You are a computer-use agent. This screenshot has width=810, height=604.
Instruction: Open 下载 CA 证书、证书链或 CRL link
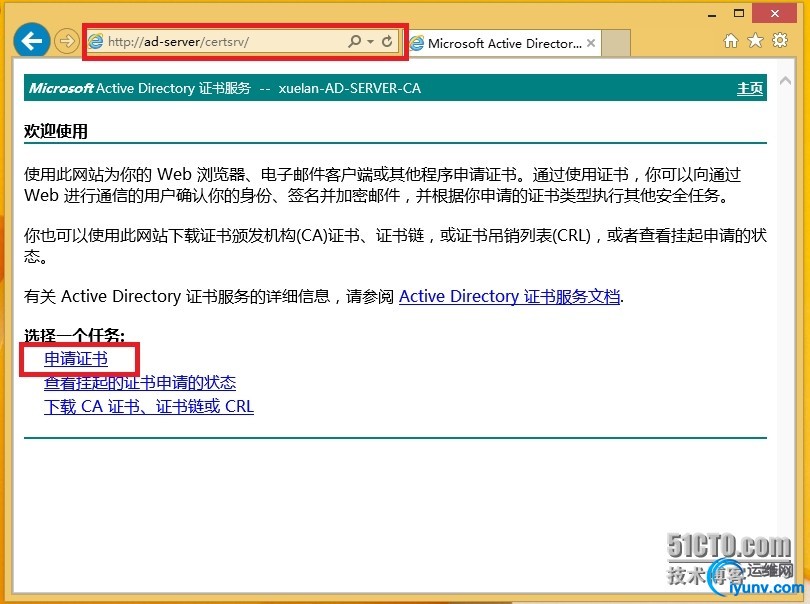(x=149, y=407)
